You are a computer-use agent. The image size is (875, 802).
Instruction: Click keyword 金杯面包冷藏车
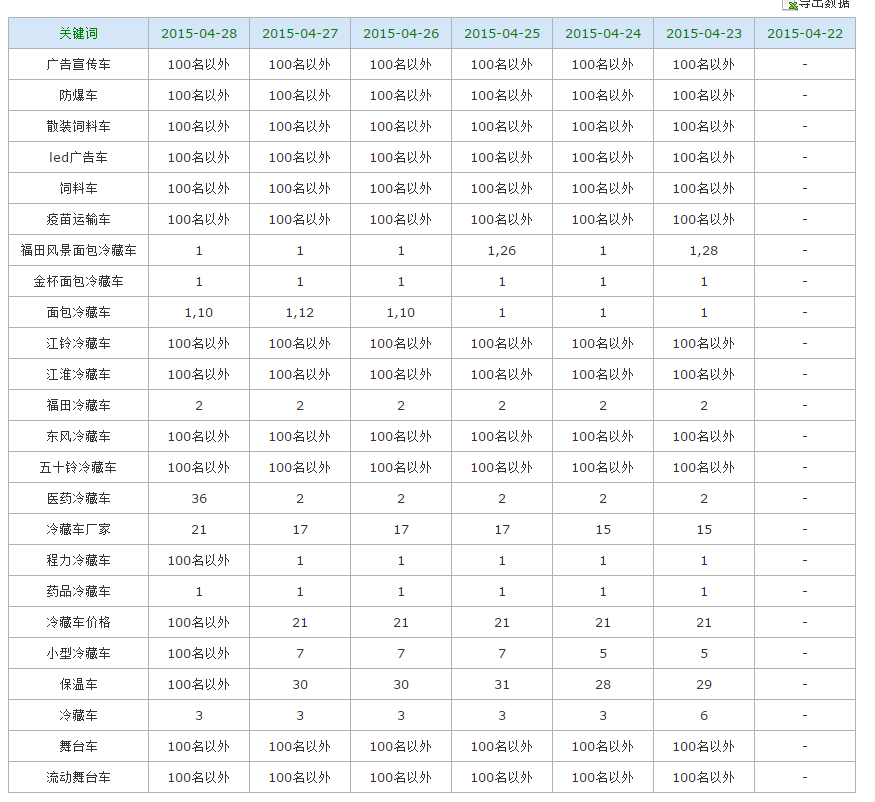pos(79,281)
